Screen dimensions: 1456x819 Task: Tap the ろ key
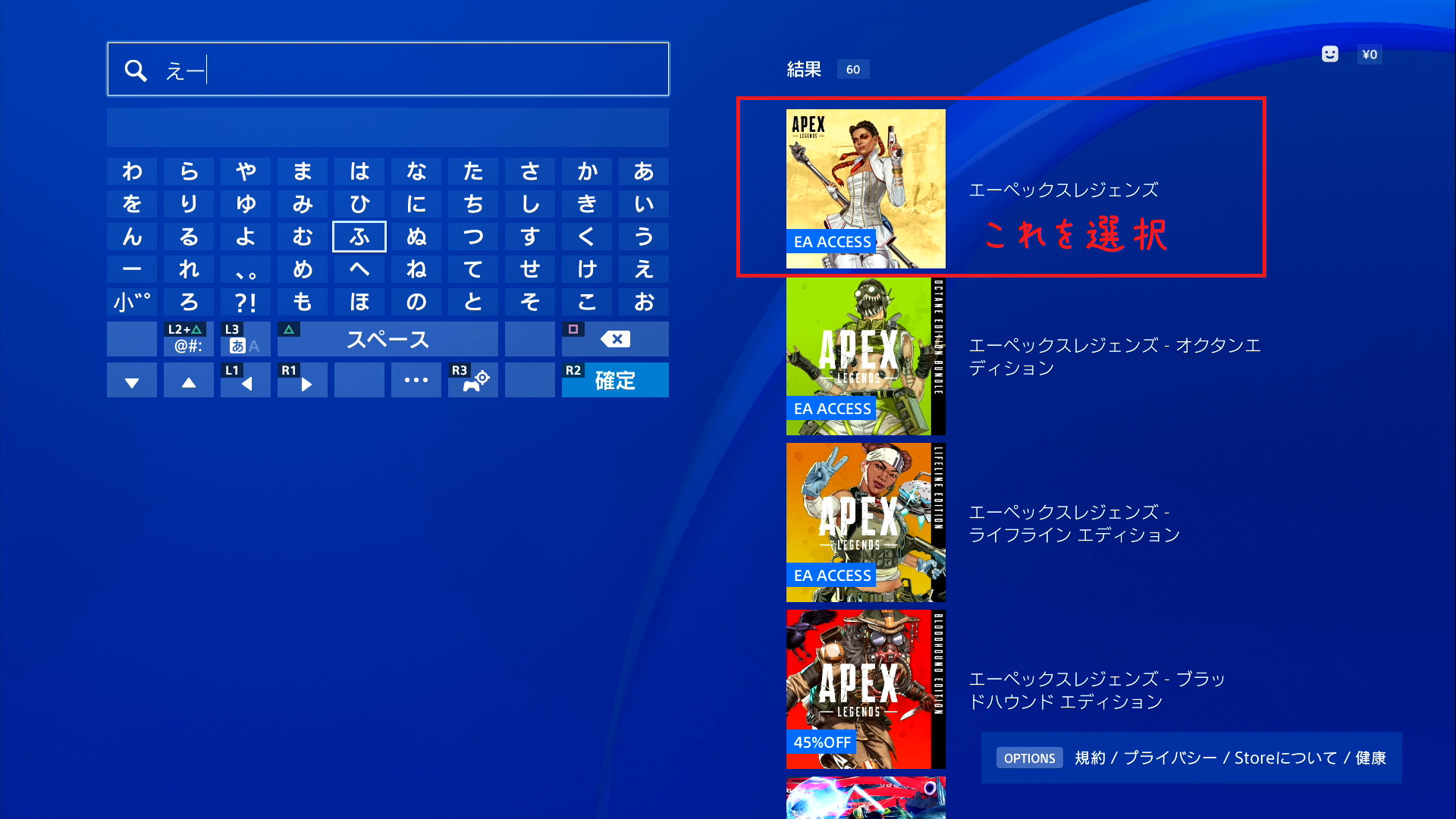click(x=189, y=302)
